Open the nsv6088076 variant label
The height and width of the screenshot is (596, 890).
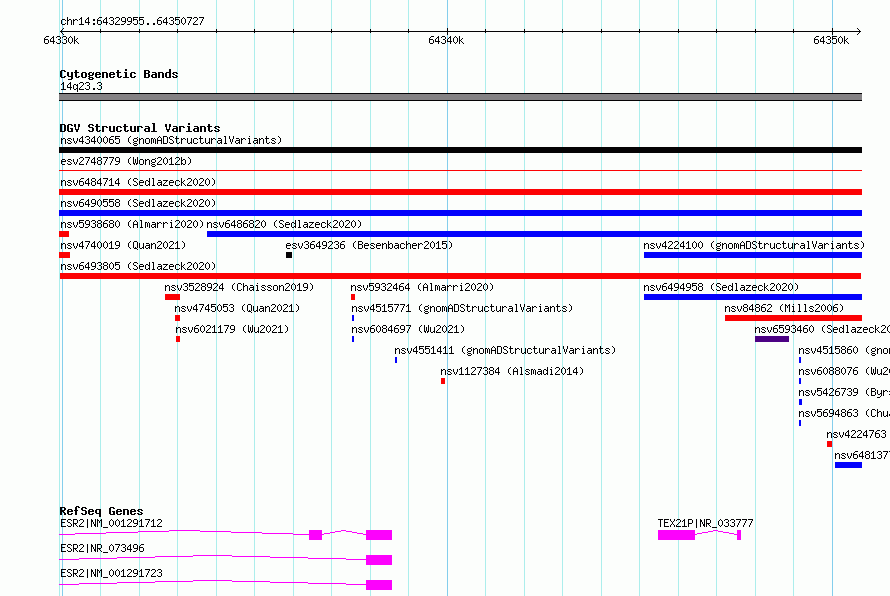coord(844,371)
